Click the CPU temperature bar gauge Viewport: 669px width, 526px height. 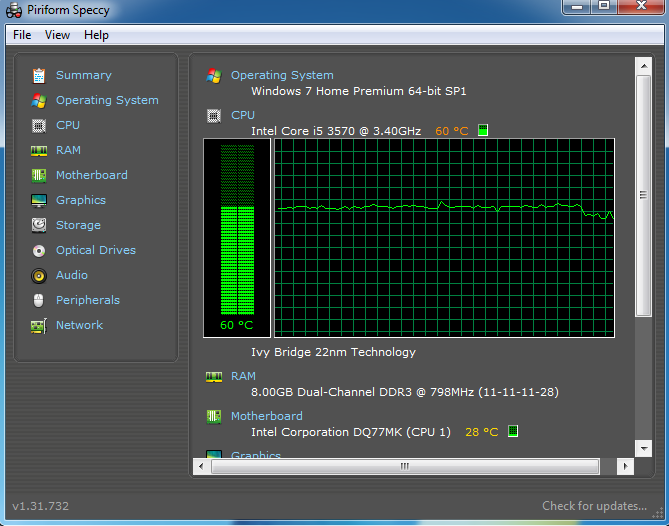point(237,238)
